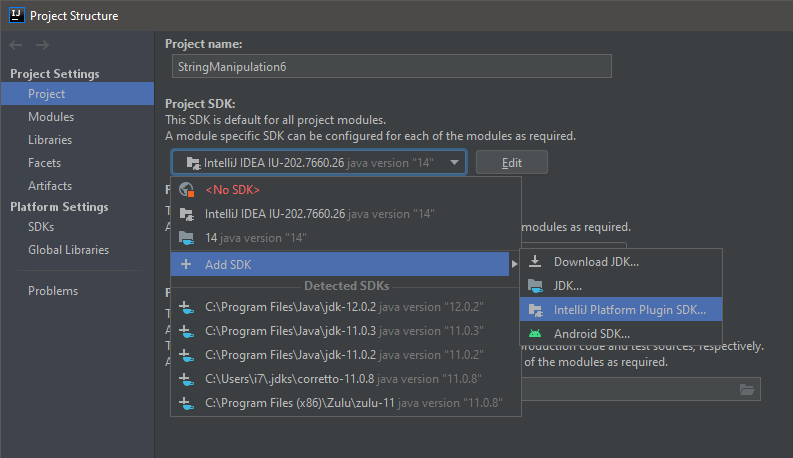793x458 pixels.
Task: Click the IntelliJ IDEA logo in title bar
Action: click(16, 15)
